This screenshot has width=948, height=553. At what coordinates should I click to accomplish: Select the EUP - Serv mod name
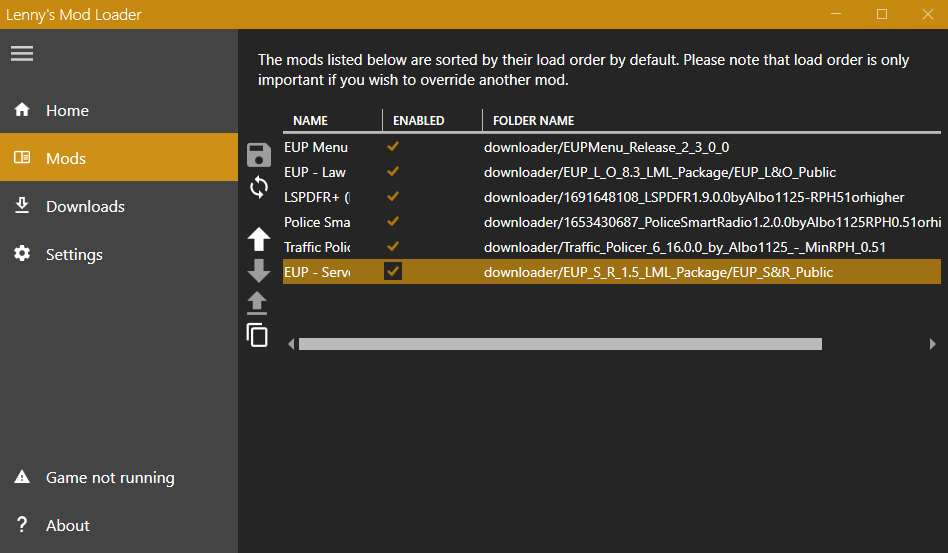pos(317,272)
